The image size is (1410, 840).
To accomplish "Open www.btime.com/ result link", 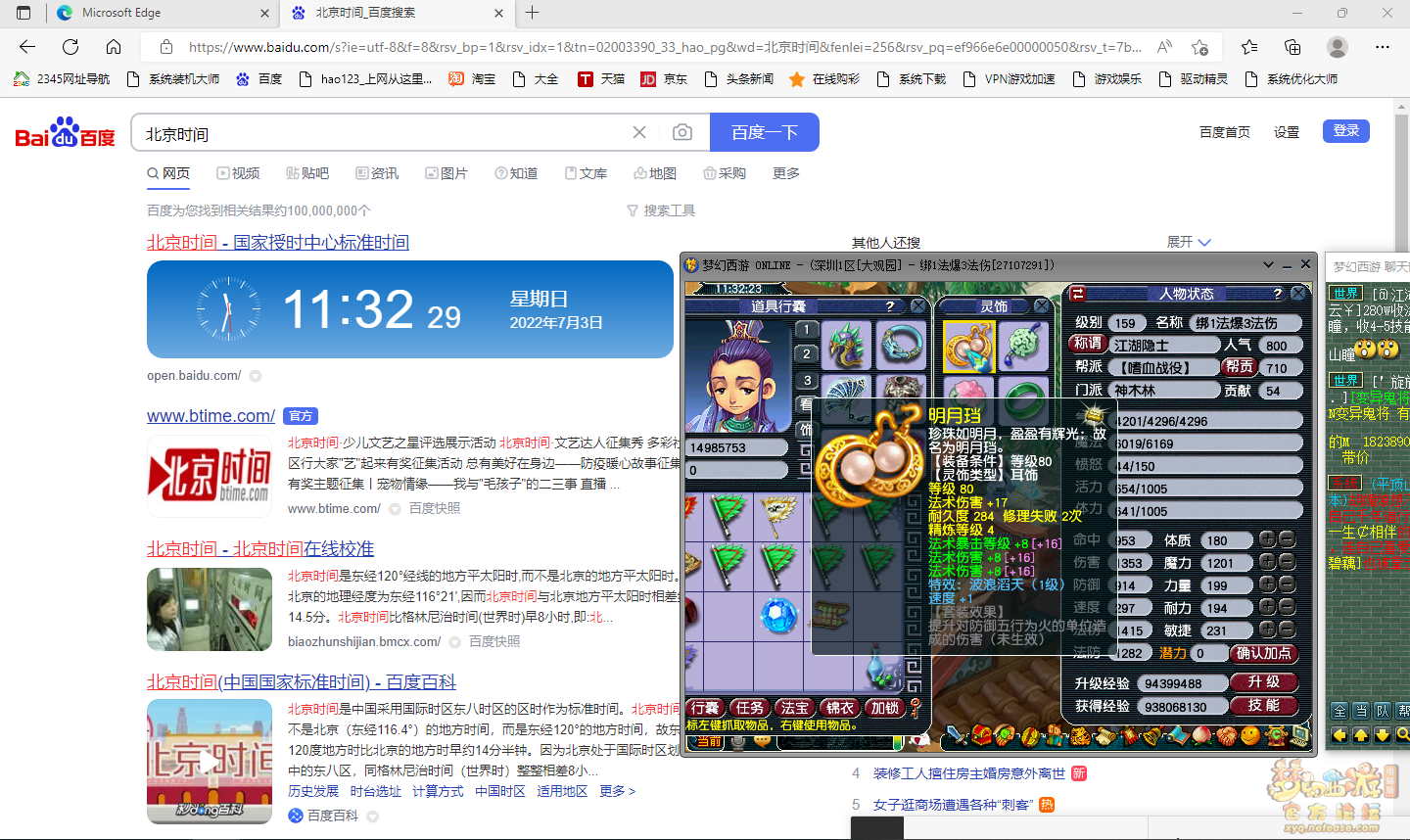I will coord(211,416).
